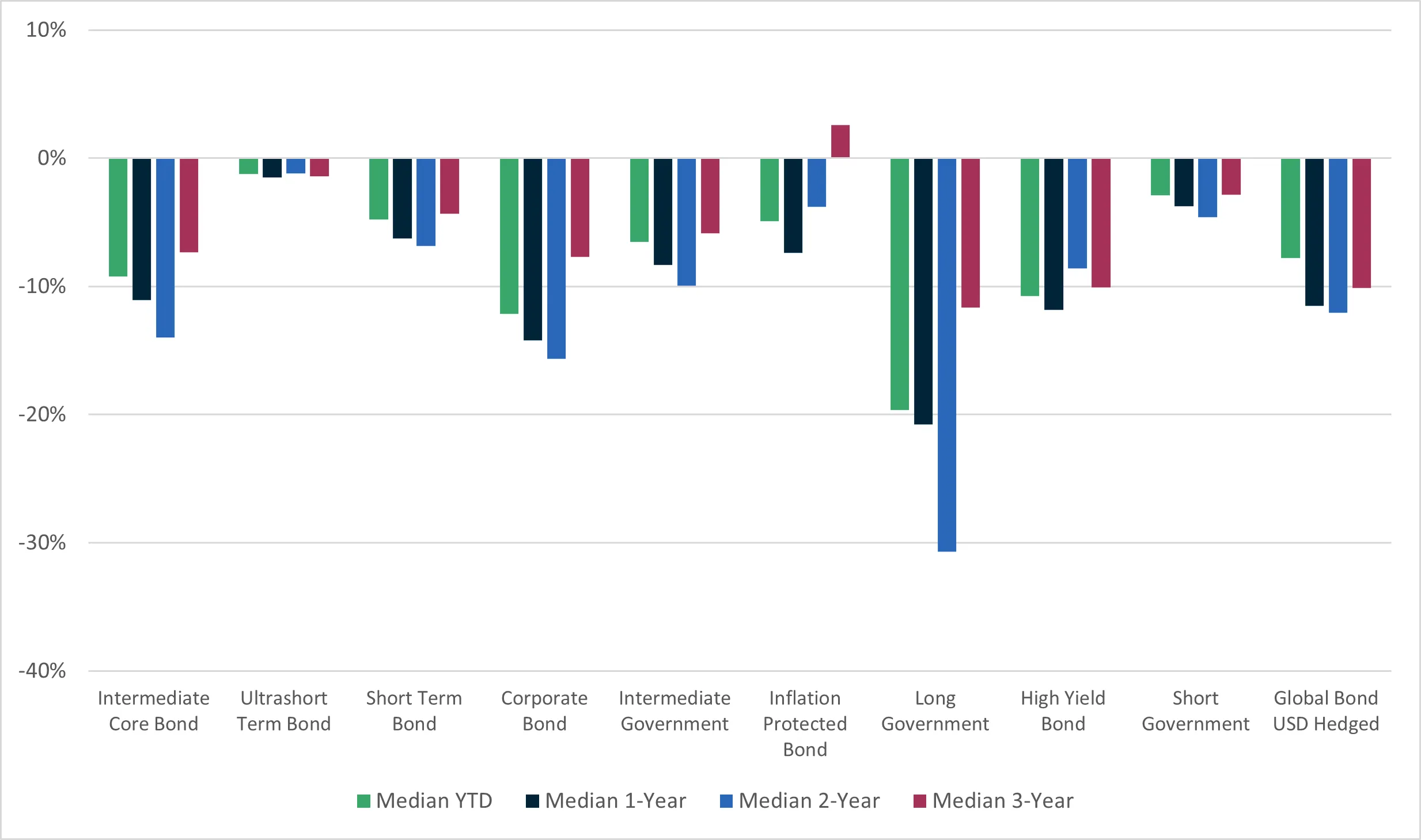Click the Long Government category label
Image resolution: width=1421 pixels, height=840 pixels.
(x=935, y=710)
